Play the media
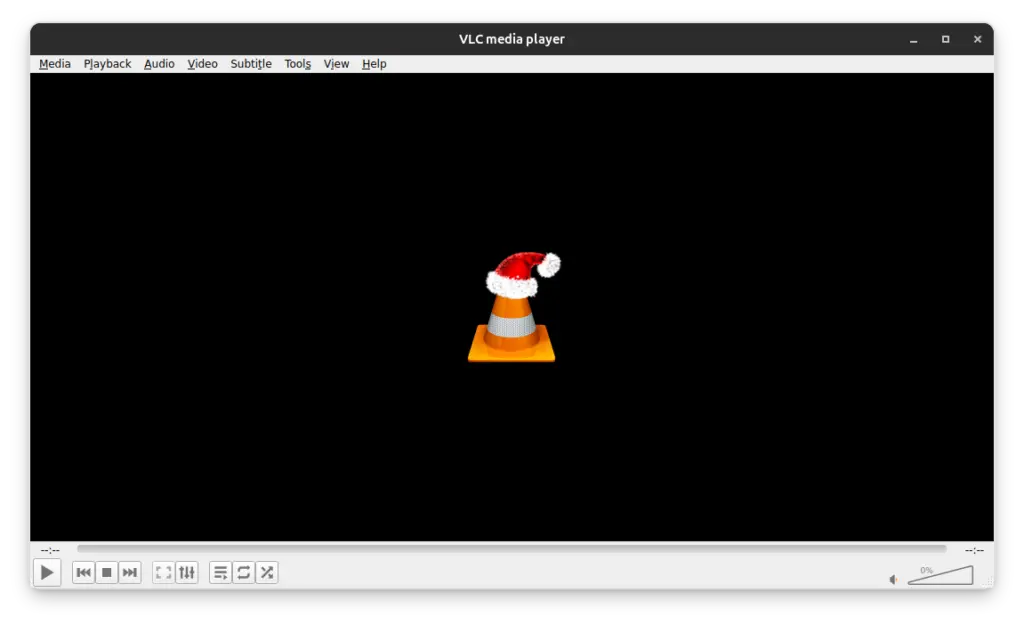The image size is (1024, 625). 47,572
